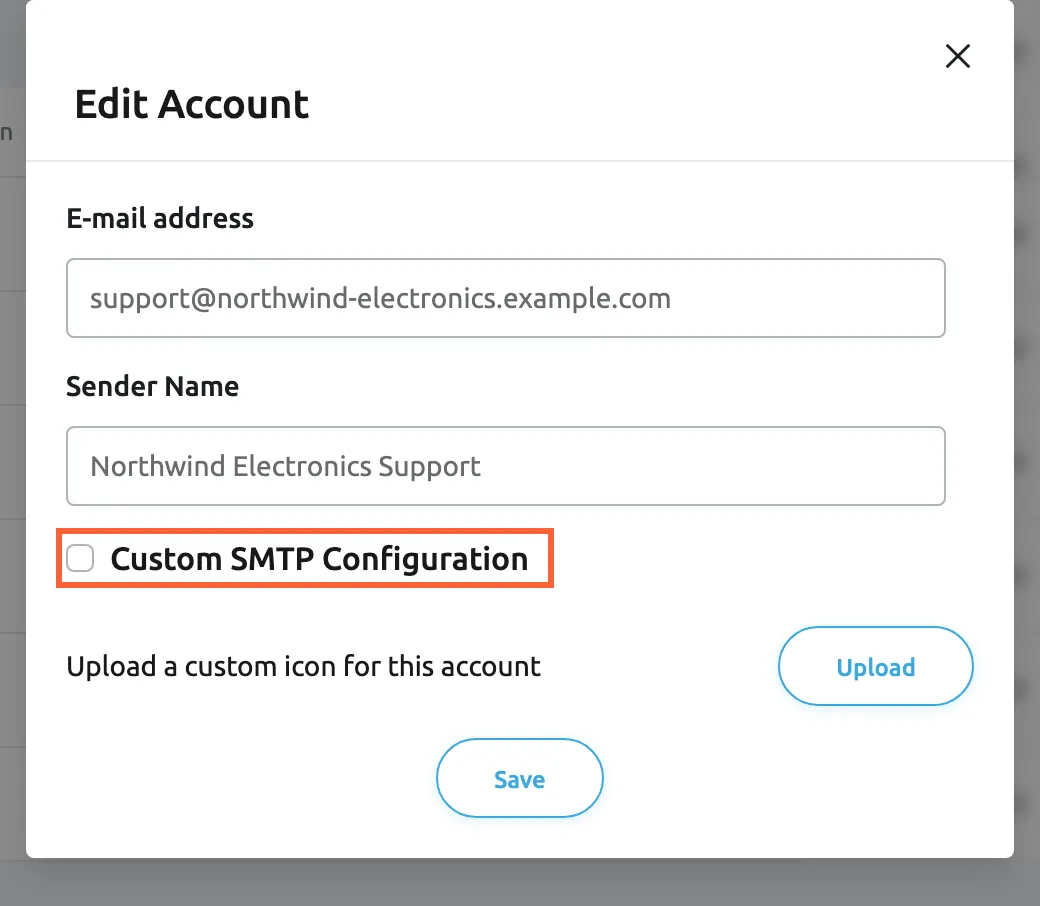Select the Edit Account heading
Image resolution: width=1040 pixels, height=906 pixels.
pyautogui.click(x=192, y=104)
